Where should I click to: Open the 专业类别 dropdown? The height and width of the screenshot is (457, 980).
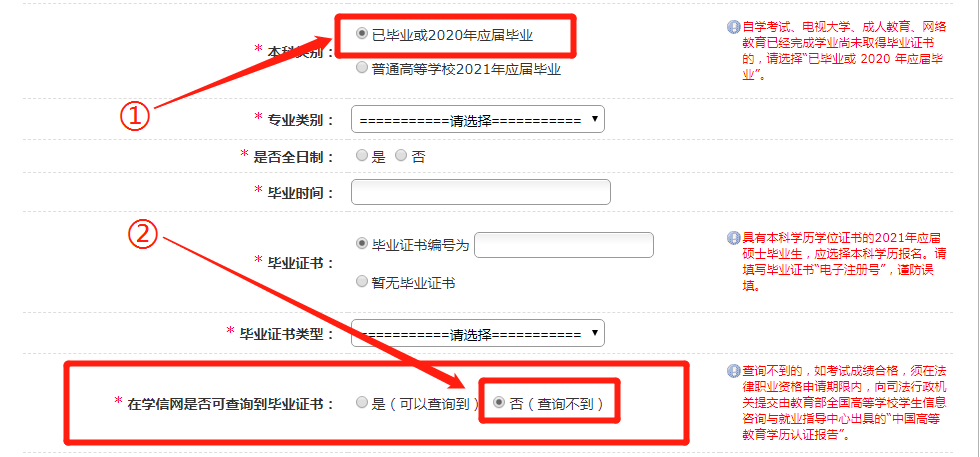[x=478, y=119]
